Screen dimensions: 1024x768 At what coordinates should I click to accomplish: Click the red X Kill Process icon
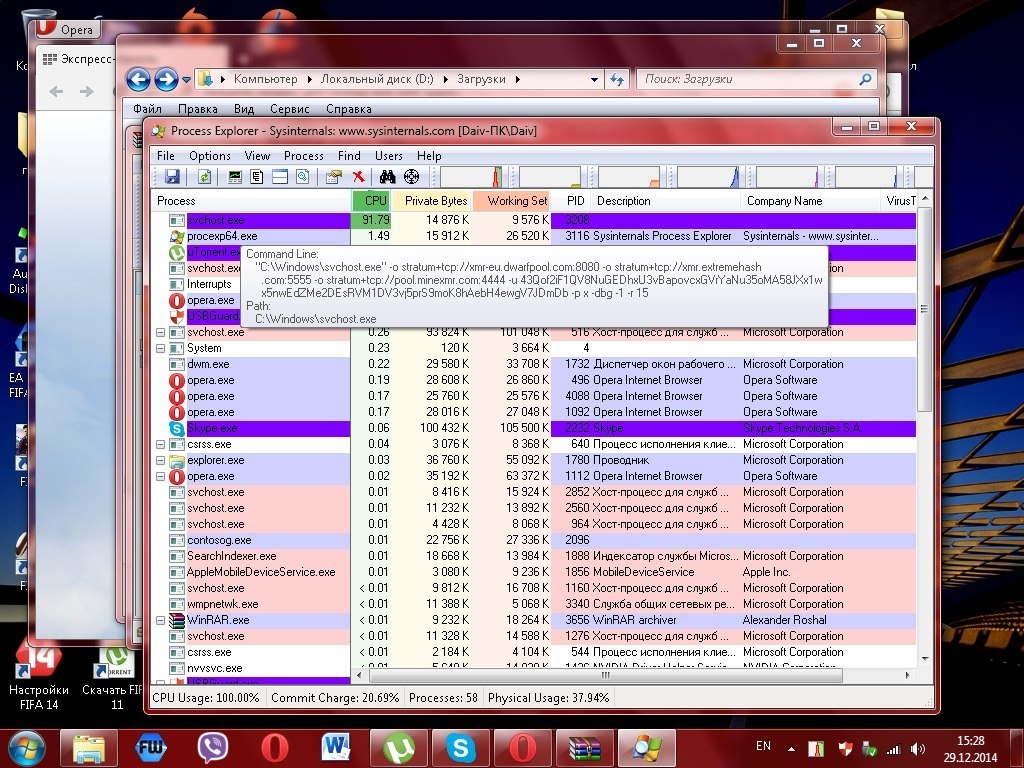click(358, 176)
